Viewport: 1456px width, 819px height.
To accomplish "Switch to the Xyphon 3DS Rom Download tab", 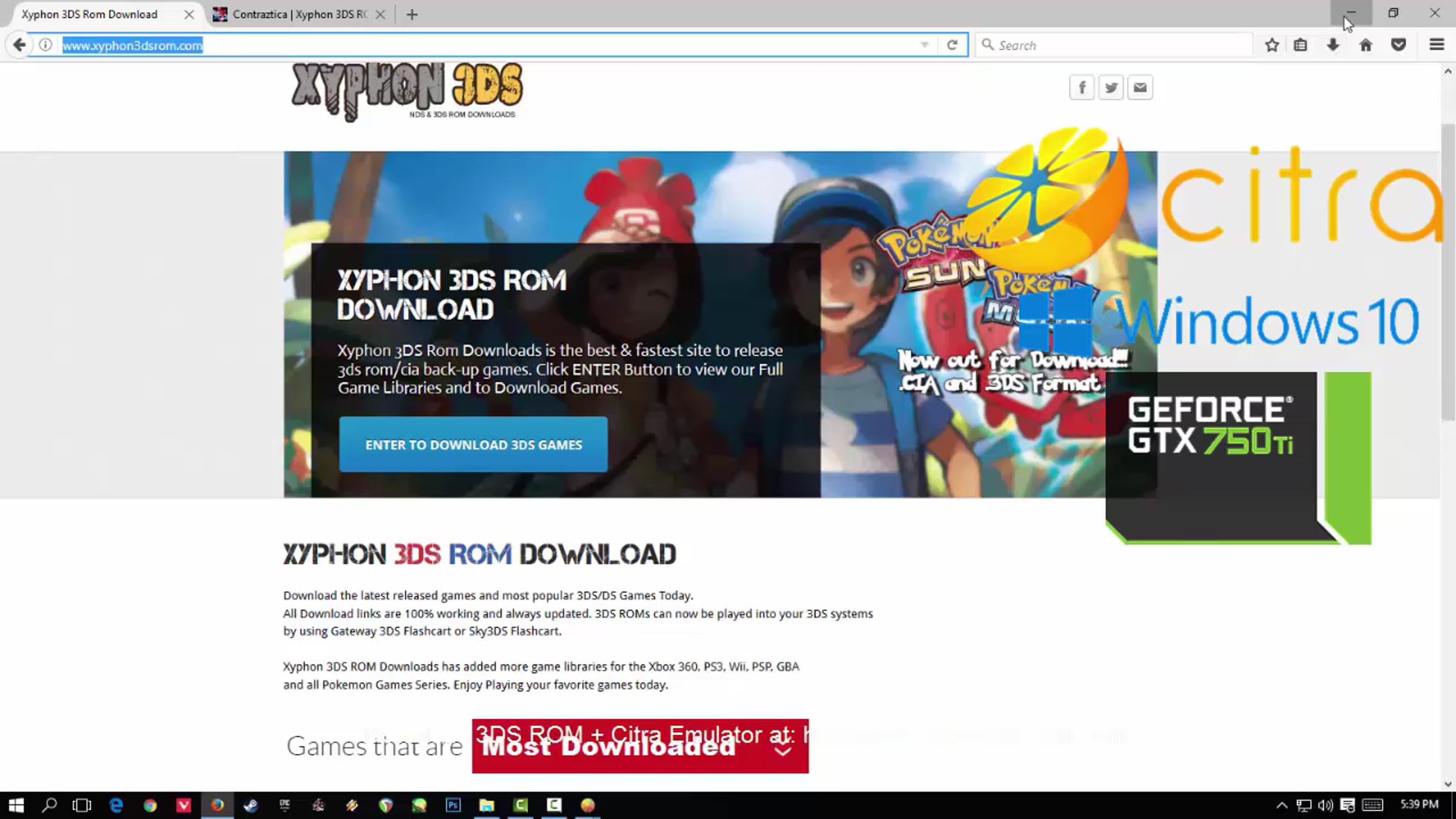I will pos(90,15).
